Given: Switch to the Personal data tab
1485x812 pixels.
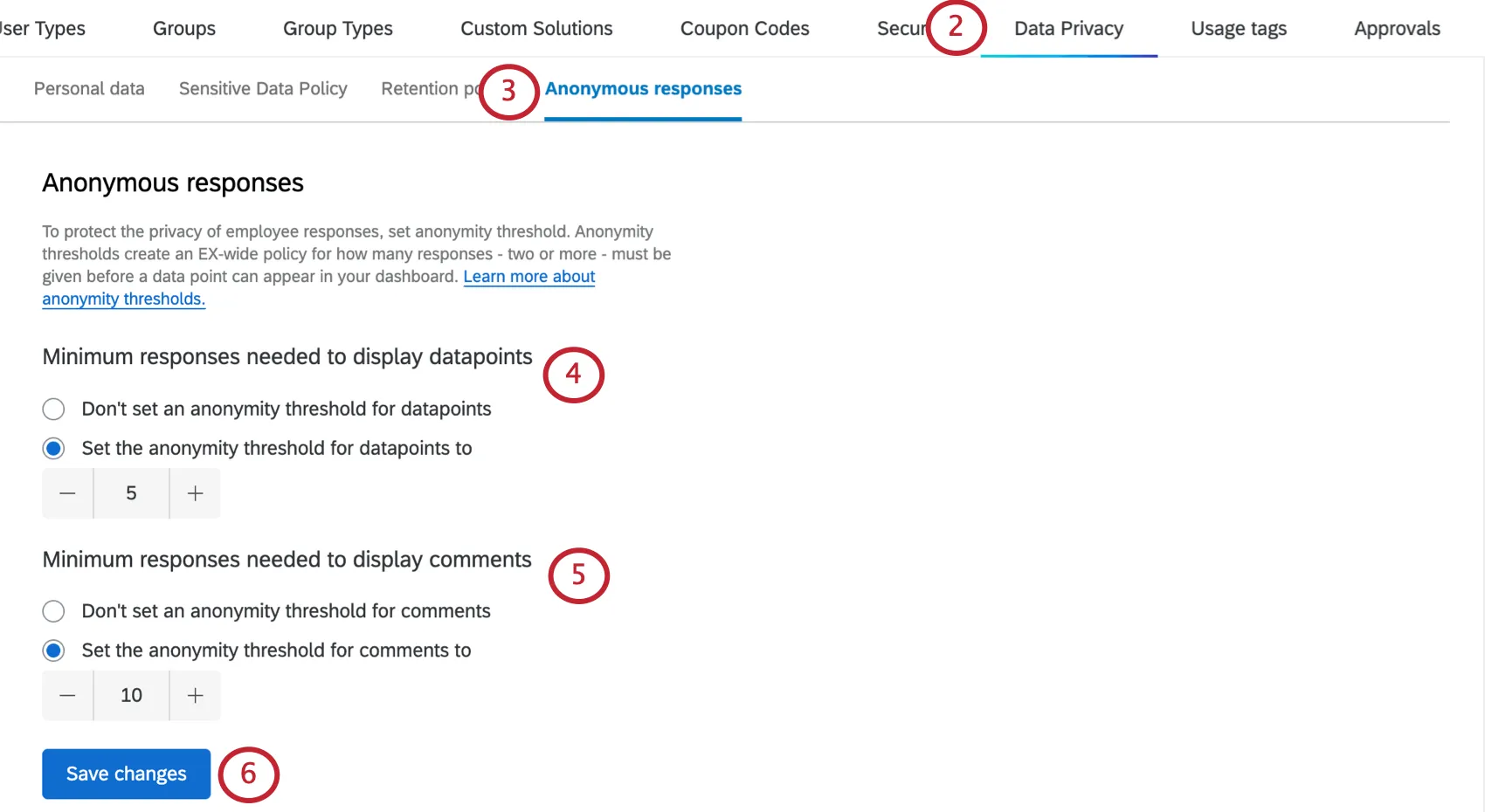Looking at the screenshot, I should pos(88,88).
